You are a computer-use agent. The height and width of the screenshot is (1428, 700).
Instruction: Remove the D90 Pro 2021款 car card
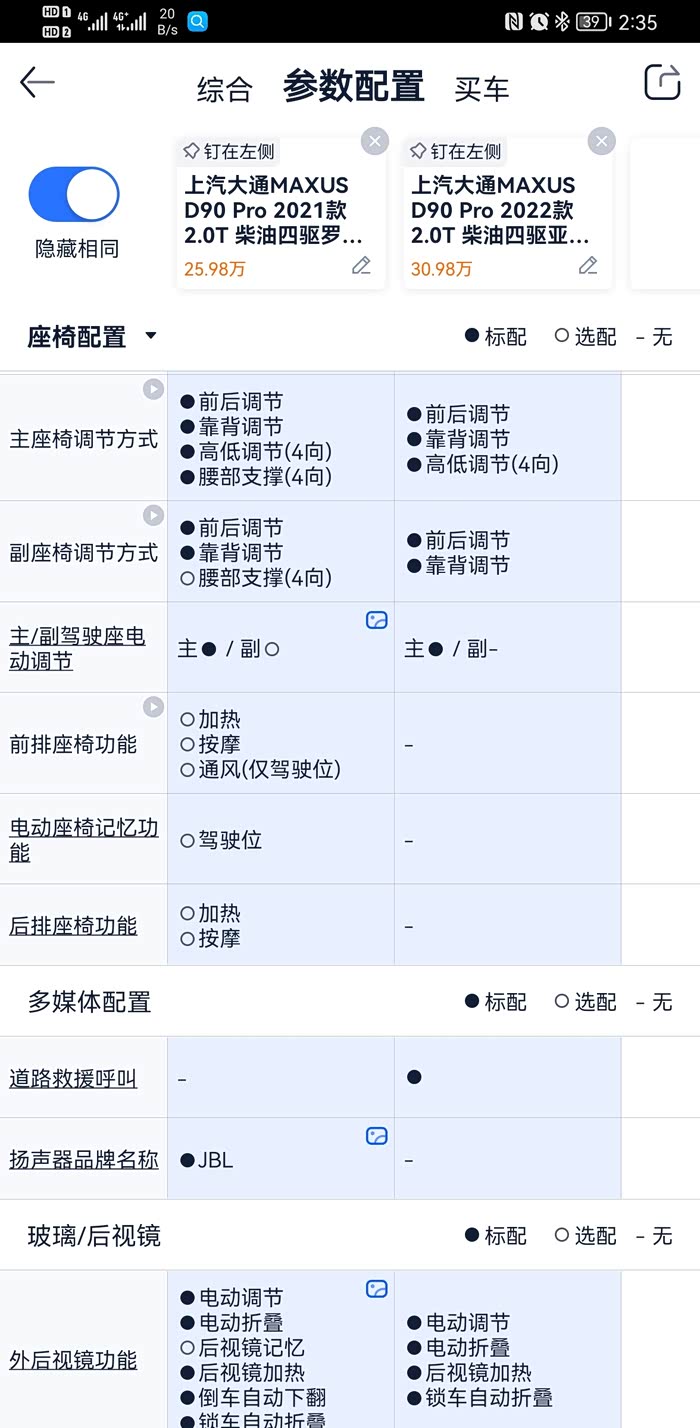tap(375, 141)
